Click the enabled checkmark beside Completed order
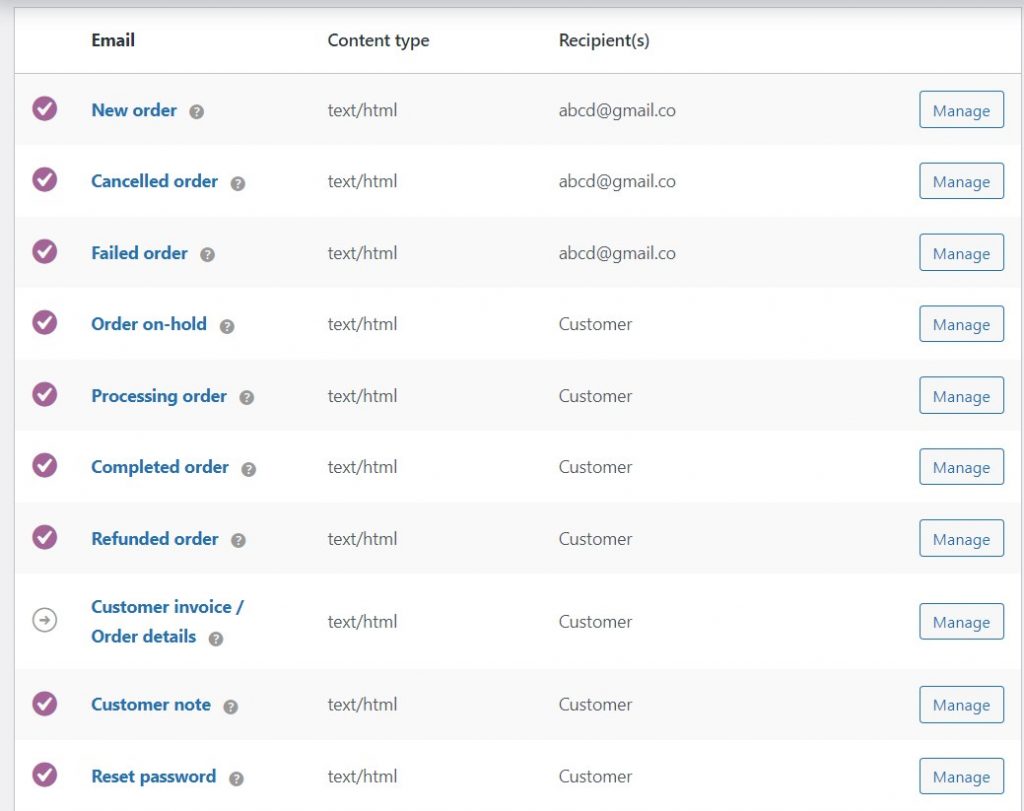 point(44,466)
